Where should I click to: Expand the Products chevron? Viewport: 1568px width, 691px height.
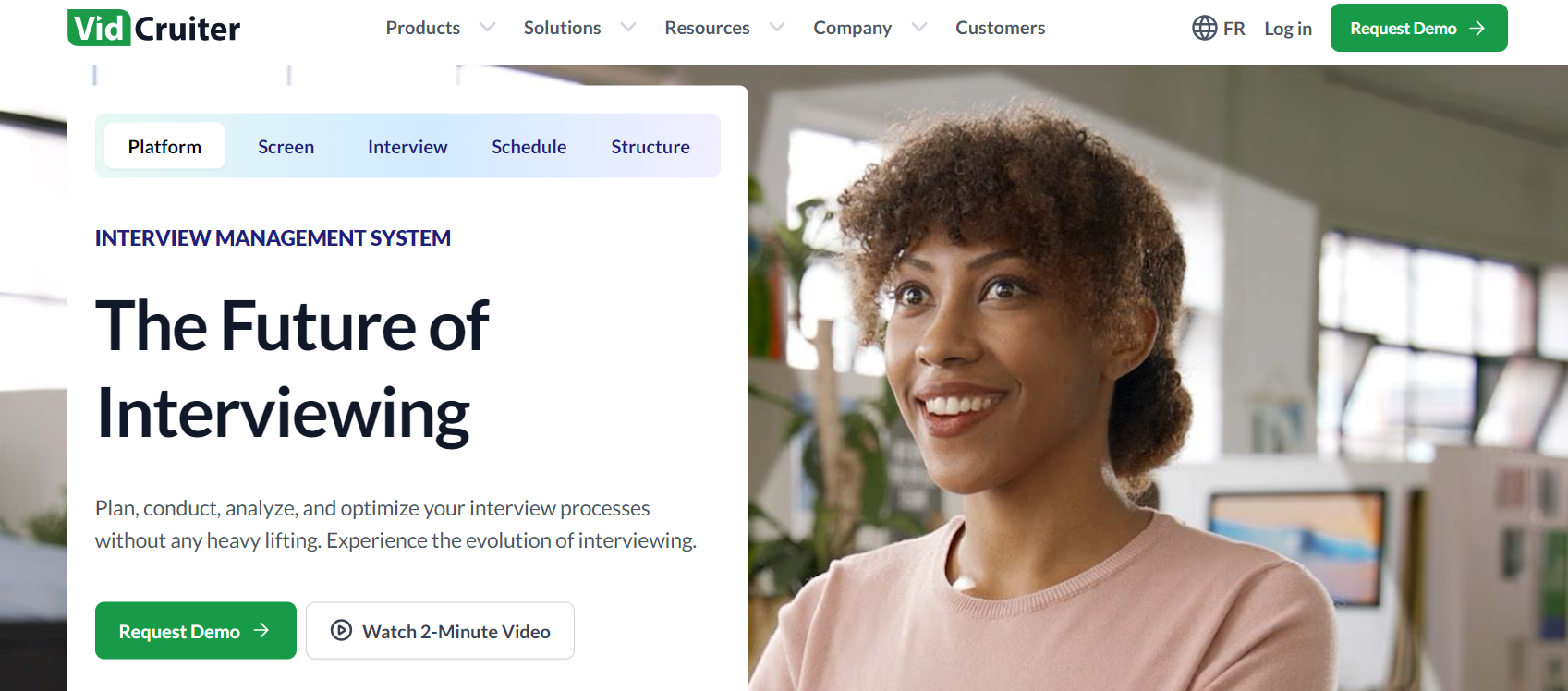[487, 28]
